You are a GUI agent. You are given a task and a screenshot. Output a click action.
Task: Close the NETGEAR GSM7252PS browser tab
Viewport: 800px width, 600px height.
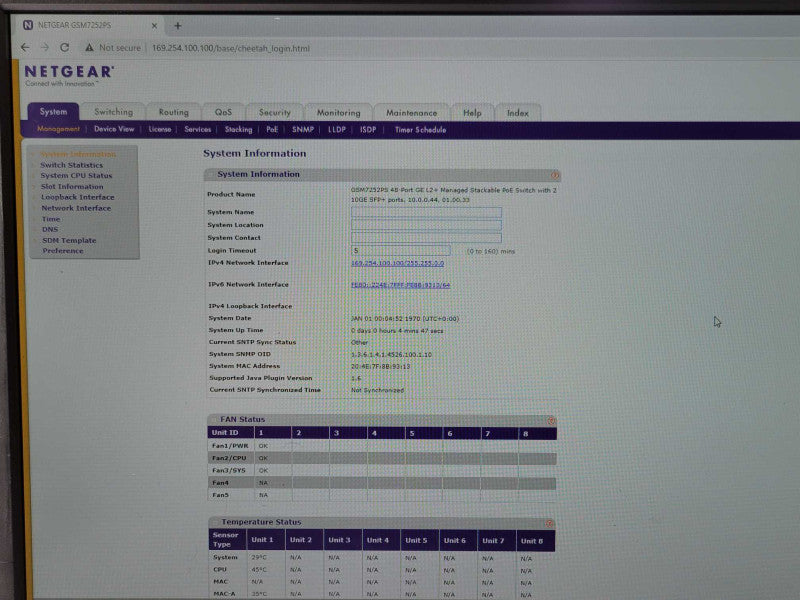(x=154, y=26)
